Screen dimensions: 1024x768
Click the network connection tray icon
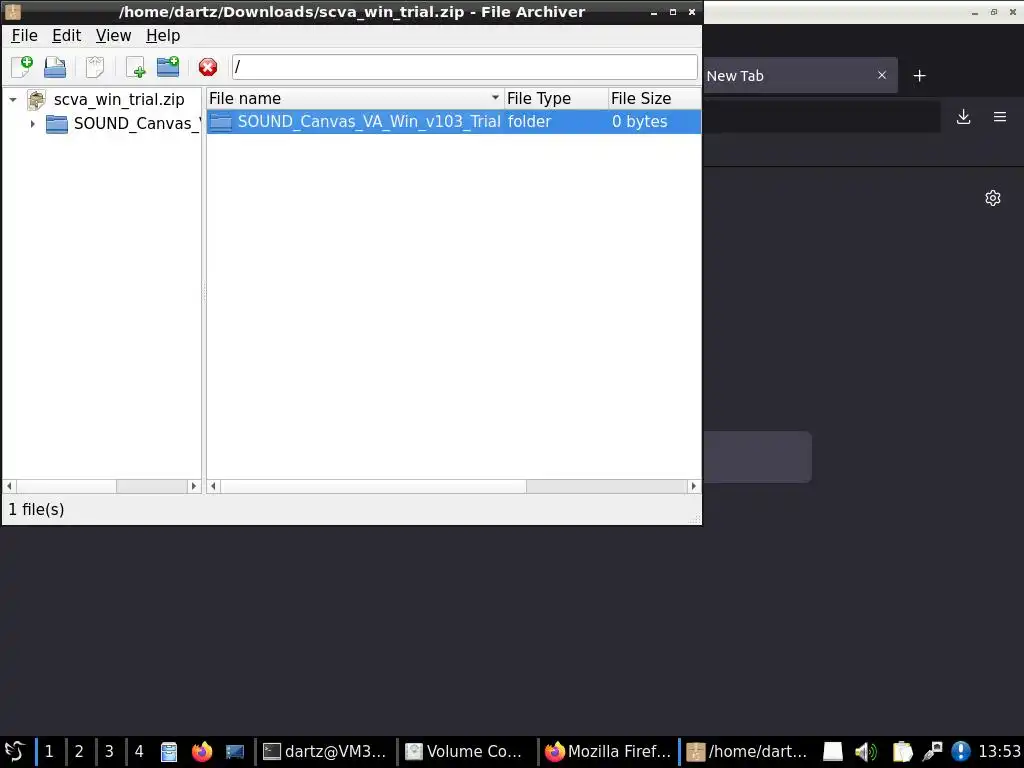(932, 752)
